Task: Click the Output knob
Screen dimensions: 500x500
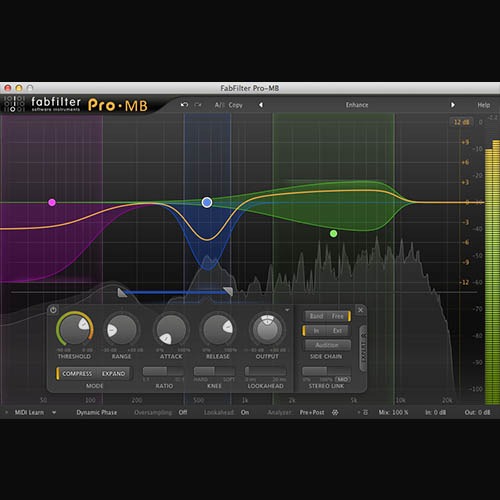Action: (267, 330)
